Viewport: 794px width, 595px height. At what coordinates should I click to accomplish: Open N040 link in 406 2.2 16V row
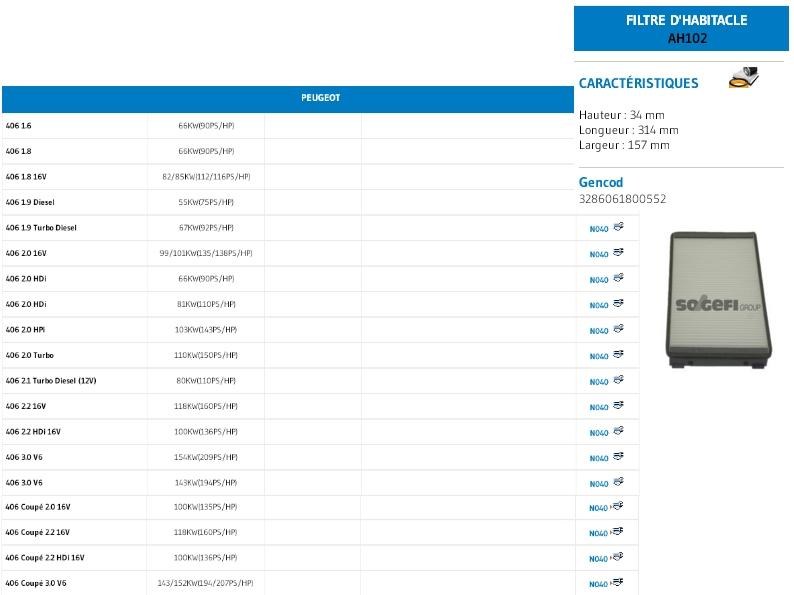pyautogui.click(x=599, y=407)
